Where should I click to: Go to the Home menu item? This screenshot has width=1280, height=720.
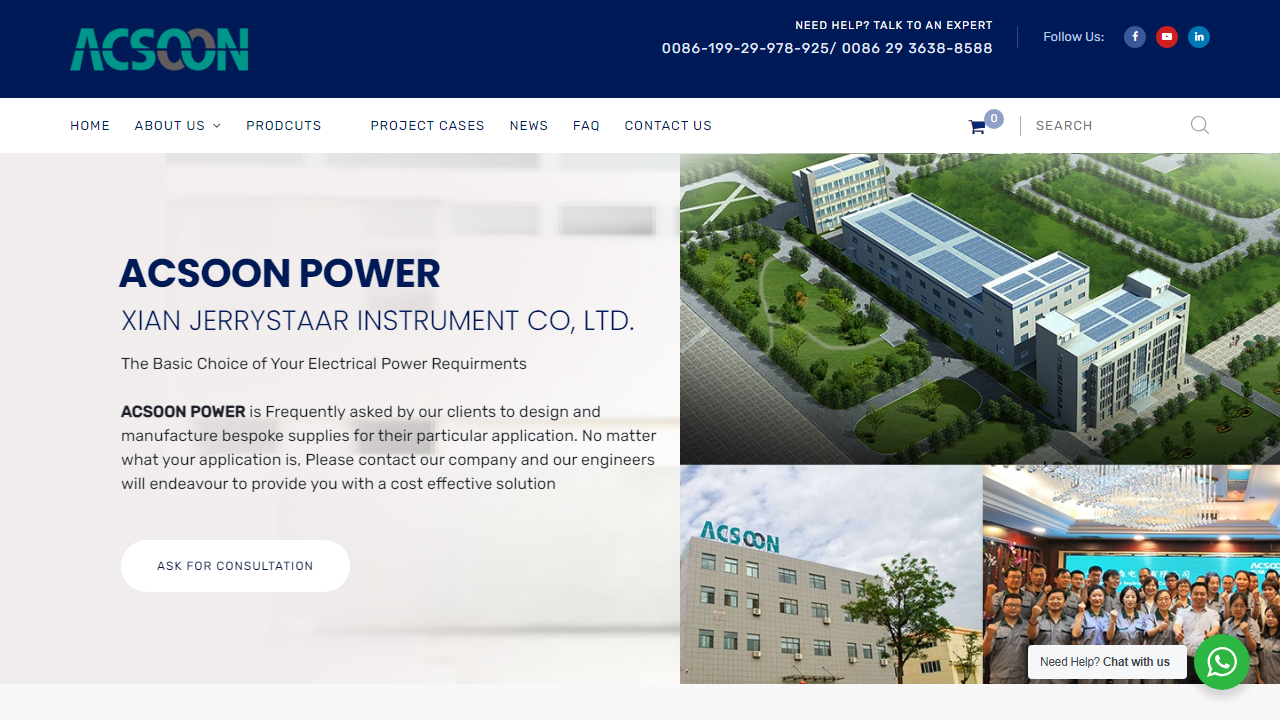point(90,126)
